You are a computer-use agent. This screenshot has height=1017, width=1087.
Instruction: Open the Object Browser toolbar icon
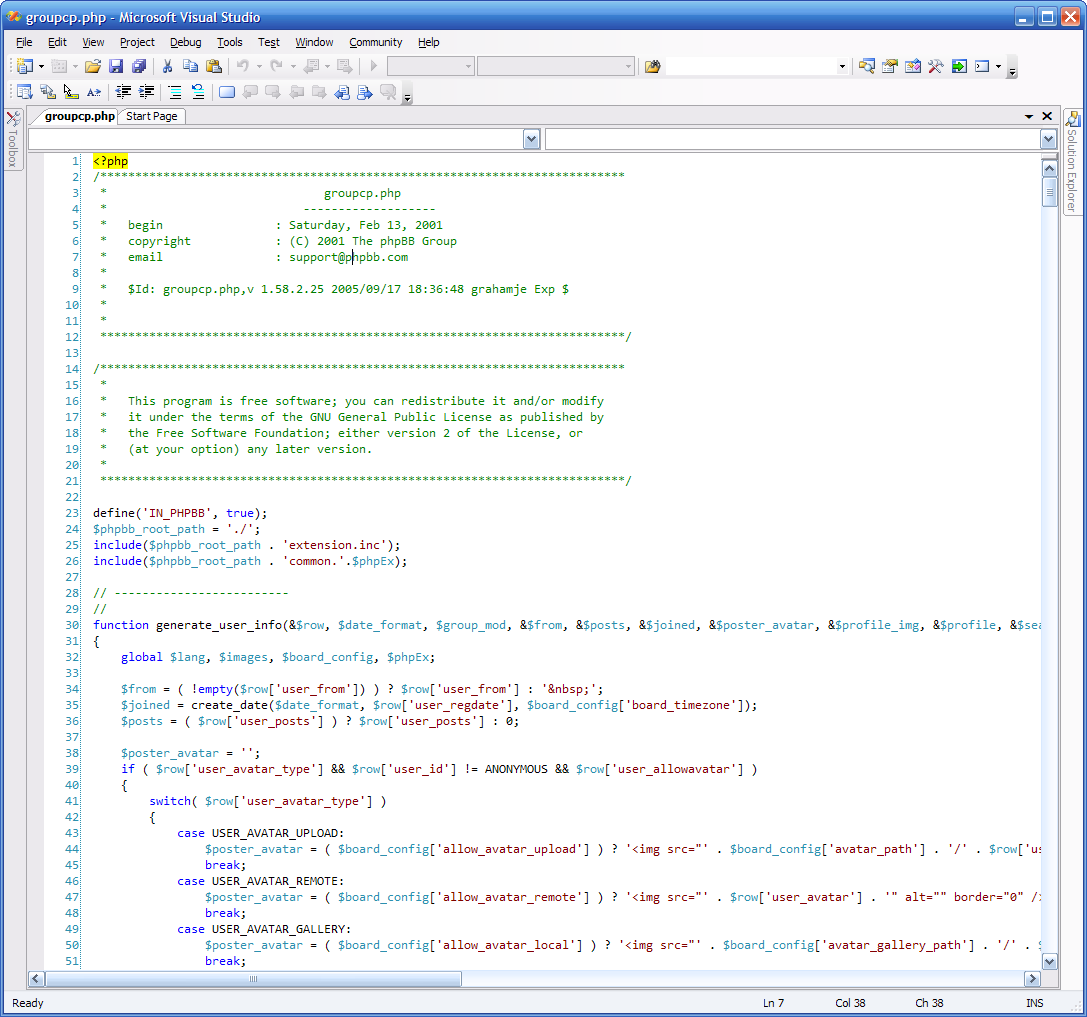pos(913,67)
